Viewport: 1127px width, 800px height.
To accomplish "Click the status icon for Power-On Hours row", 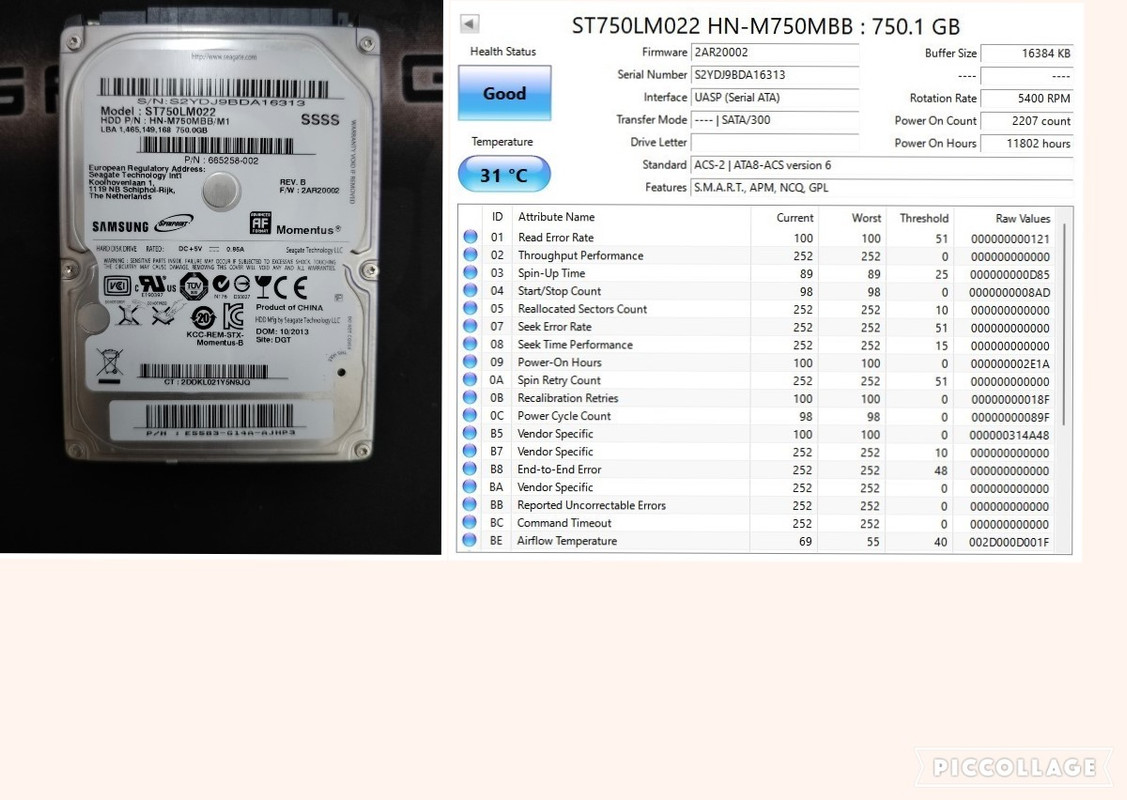I will (470, 362).
